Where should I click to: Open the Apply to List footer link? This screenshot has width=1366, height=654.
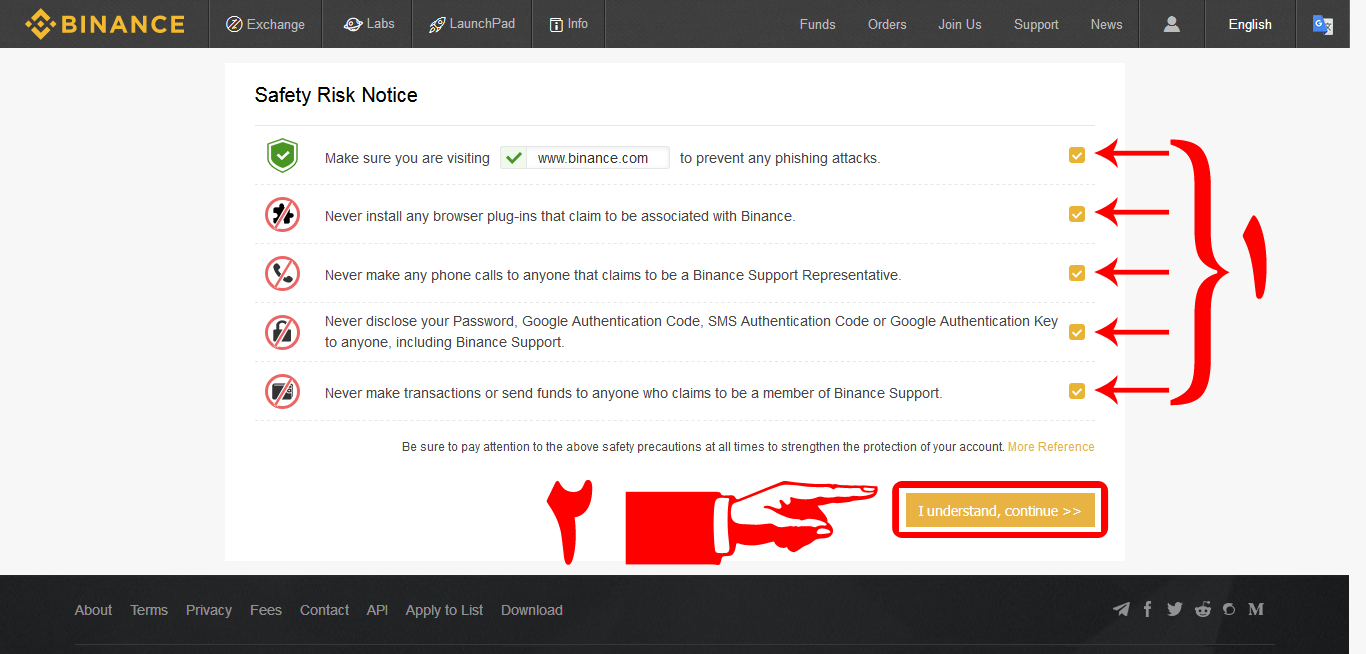tap(444, 610)
